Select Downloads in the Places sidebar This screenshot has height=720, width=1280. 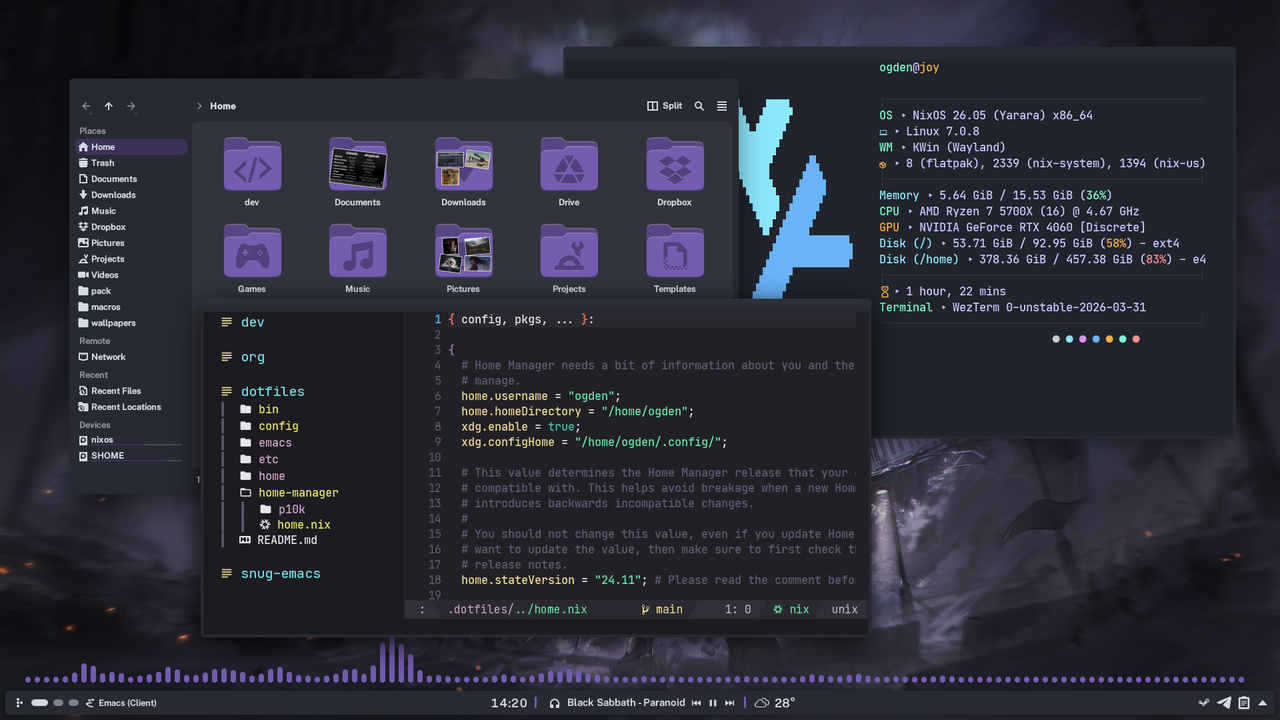click(x=131, y=195)
